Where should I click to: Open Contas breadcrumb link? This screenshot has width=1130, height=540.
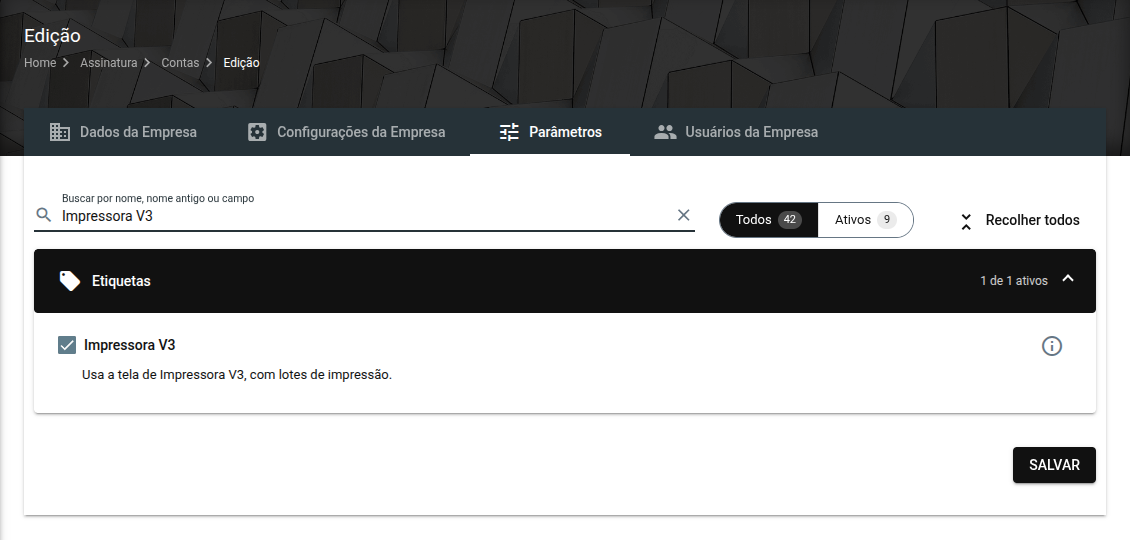tap(180, 63)
